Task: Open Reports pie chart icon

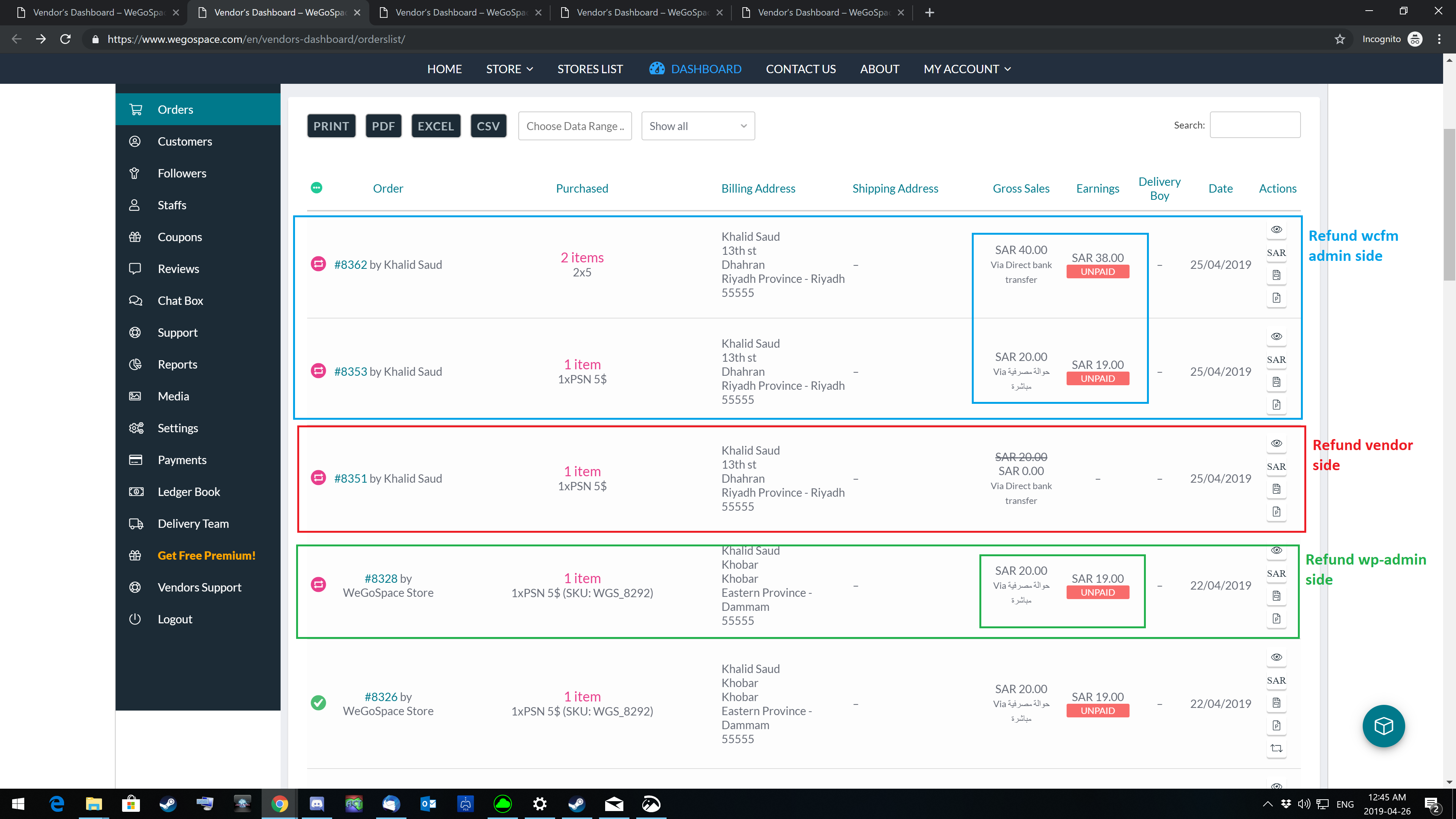Action: click(135, 364)
